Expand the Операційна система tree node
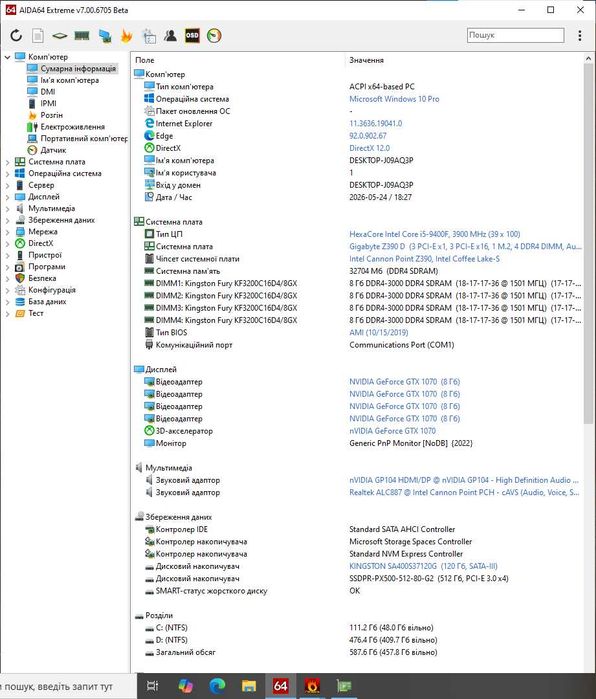The height and width of the screenshot is (699, 596). coord(8,174)
